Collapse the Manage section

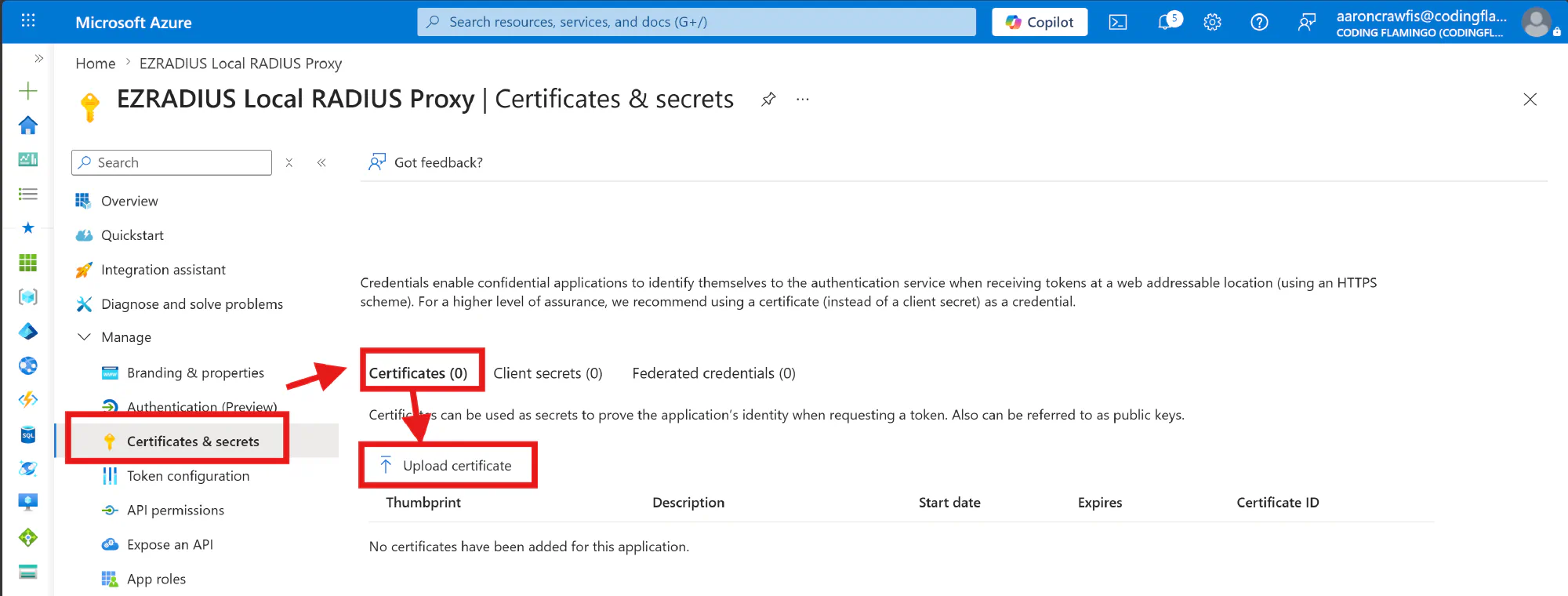tap(114, 337)
